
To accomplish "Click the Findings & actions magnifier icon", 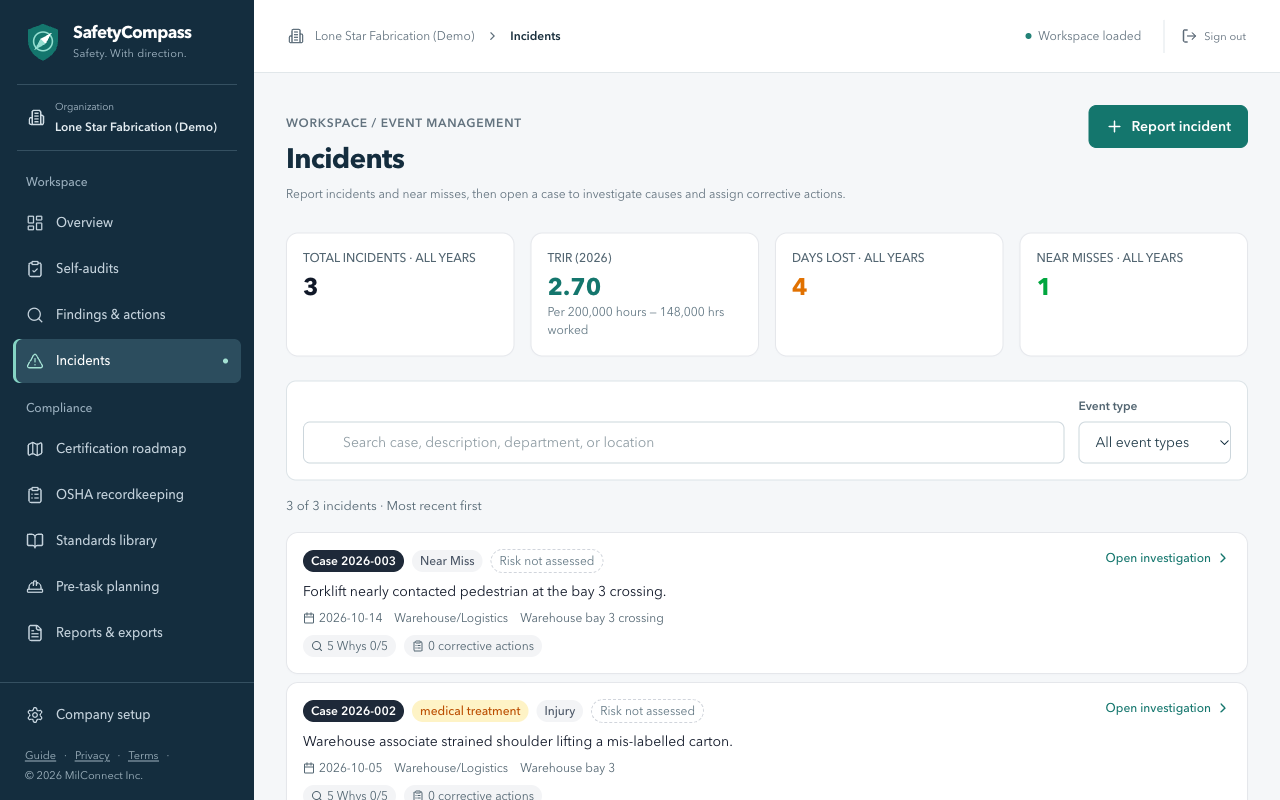I will coord(35,315).
